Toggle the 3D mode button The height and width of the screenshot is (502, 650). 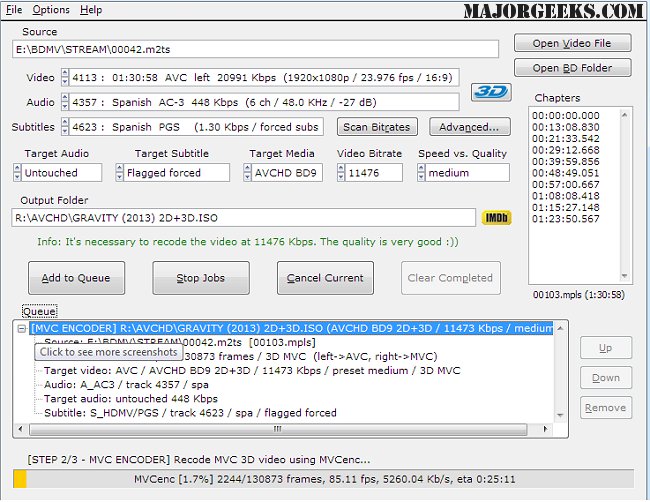[491, 92]
